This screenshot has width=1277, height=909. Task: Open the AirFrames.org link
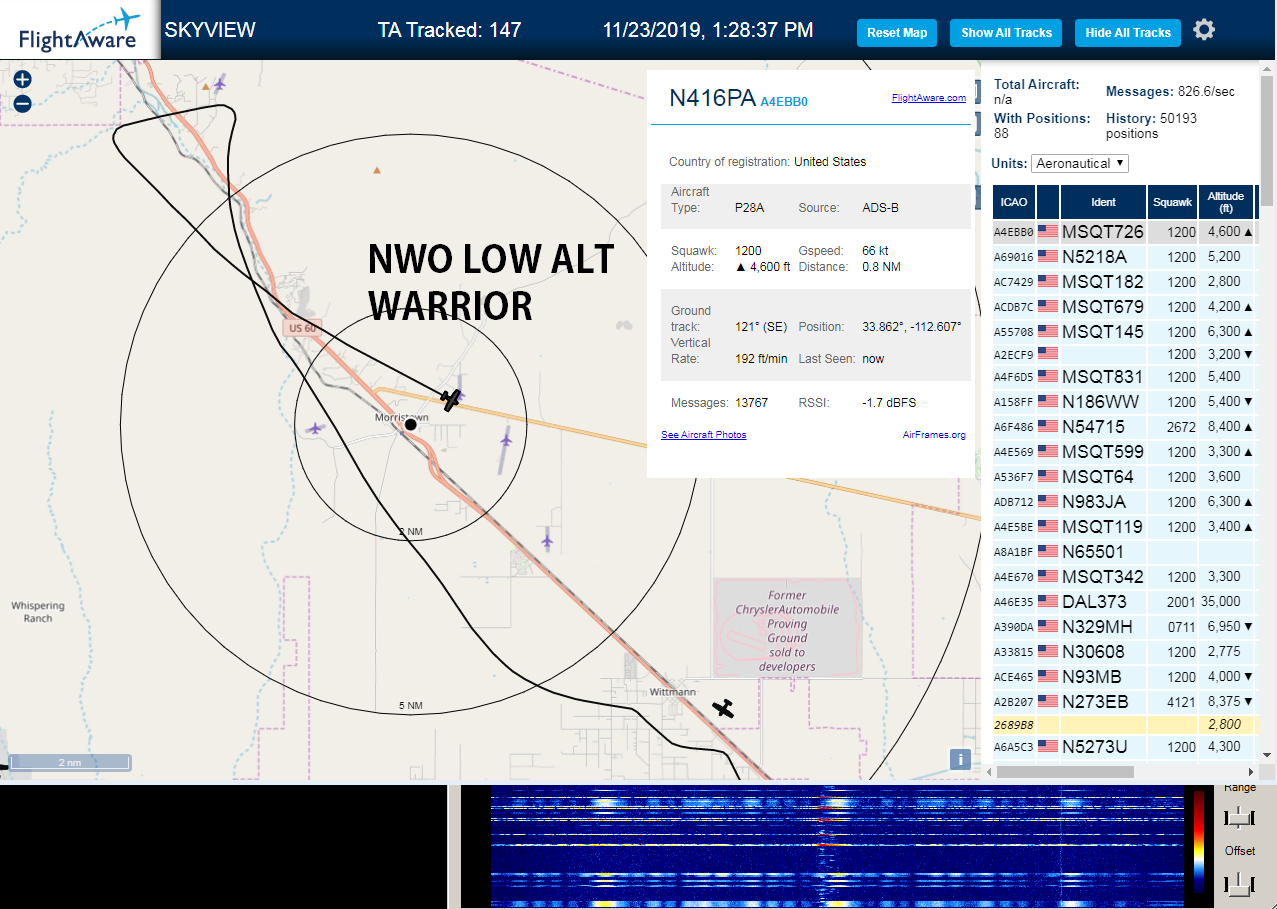(x=934, y=435)
